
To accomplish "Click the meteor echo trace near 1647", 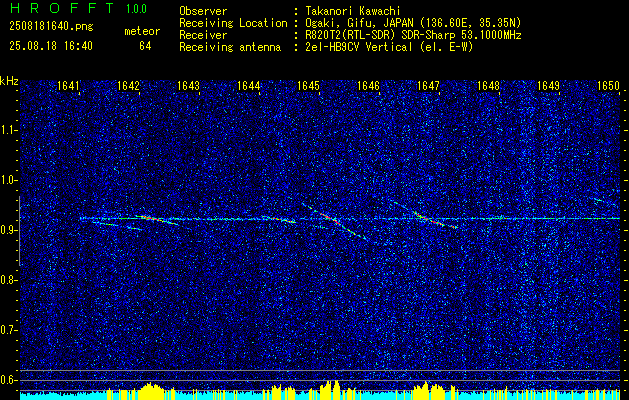I will 435,219.
